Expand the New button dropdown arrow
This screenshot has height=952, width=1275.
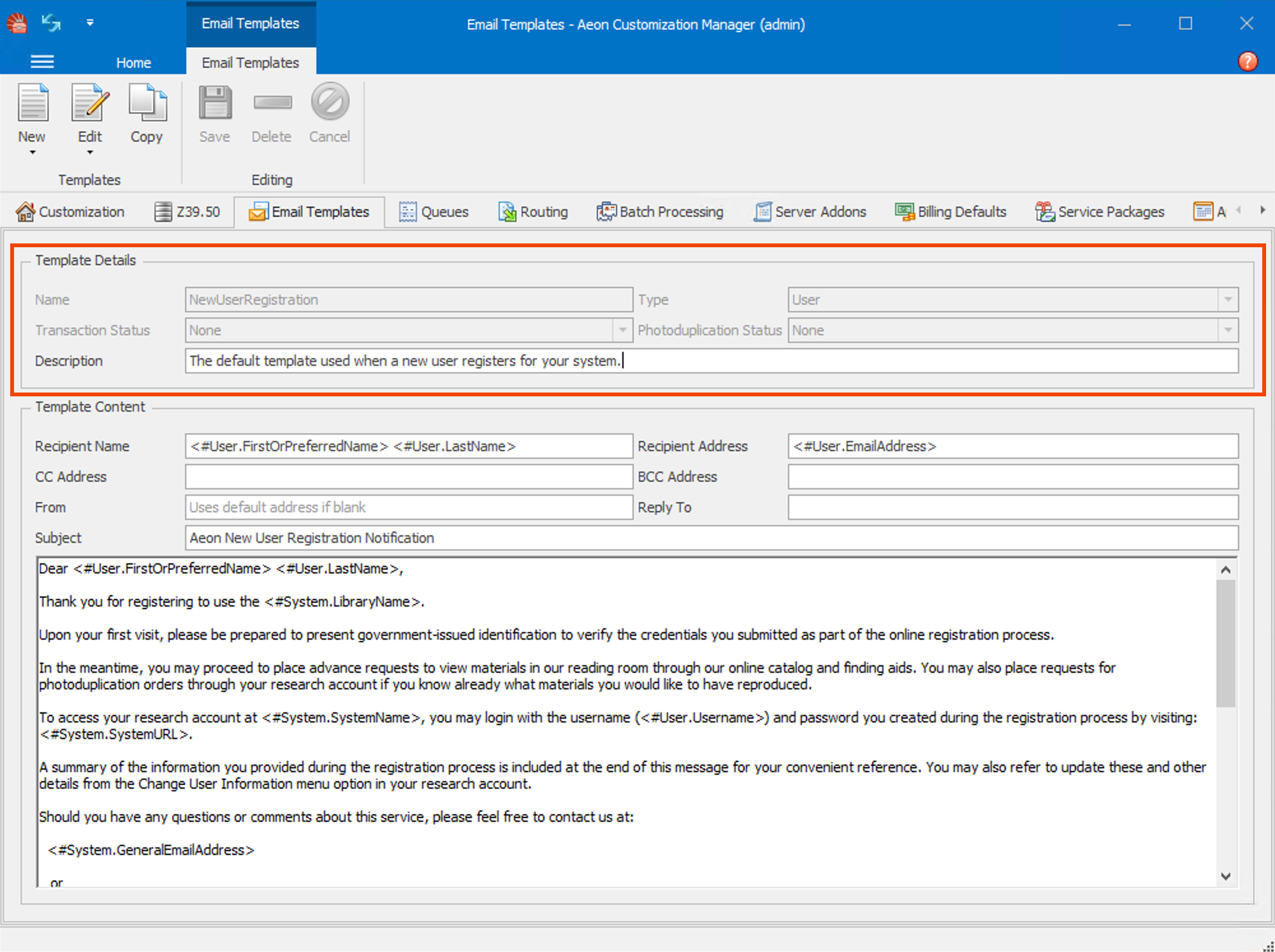tap(32, 153)
